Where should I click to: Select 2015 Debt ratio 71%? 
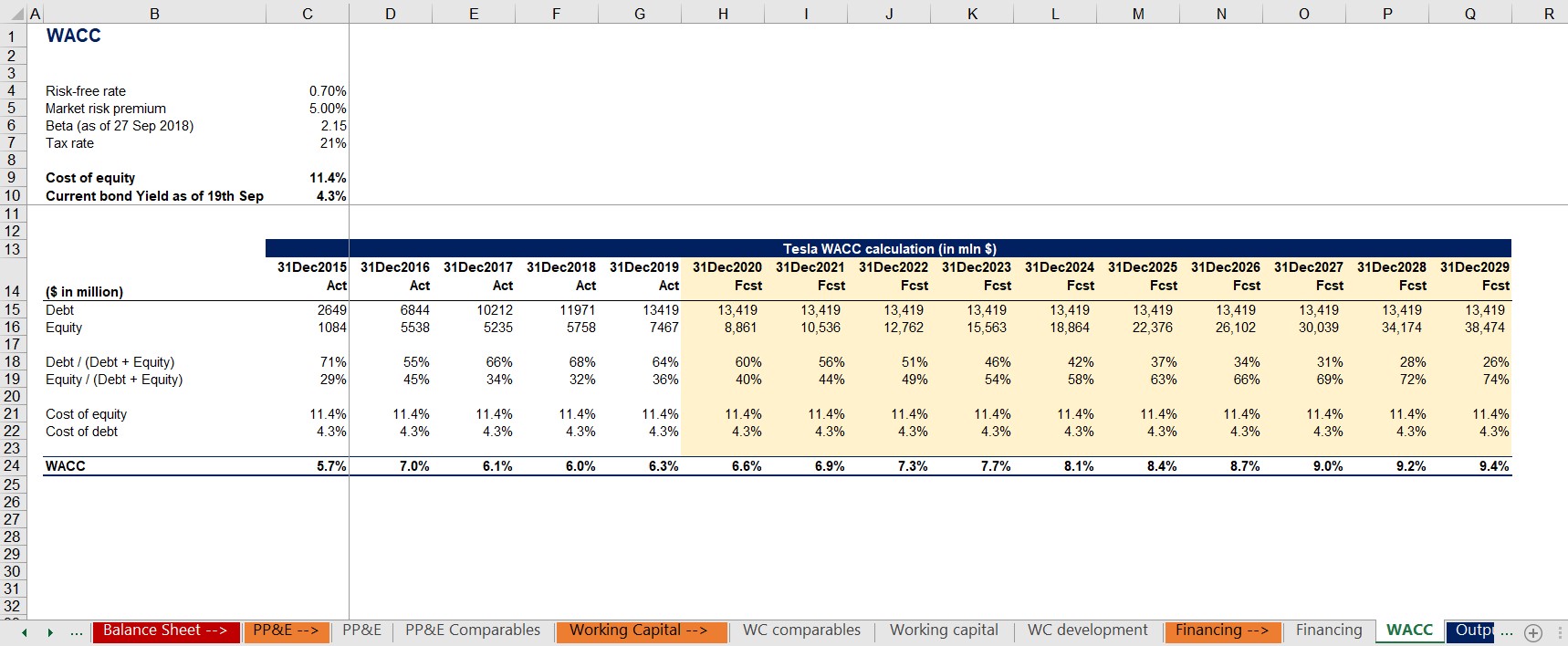(333, 362)
